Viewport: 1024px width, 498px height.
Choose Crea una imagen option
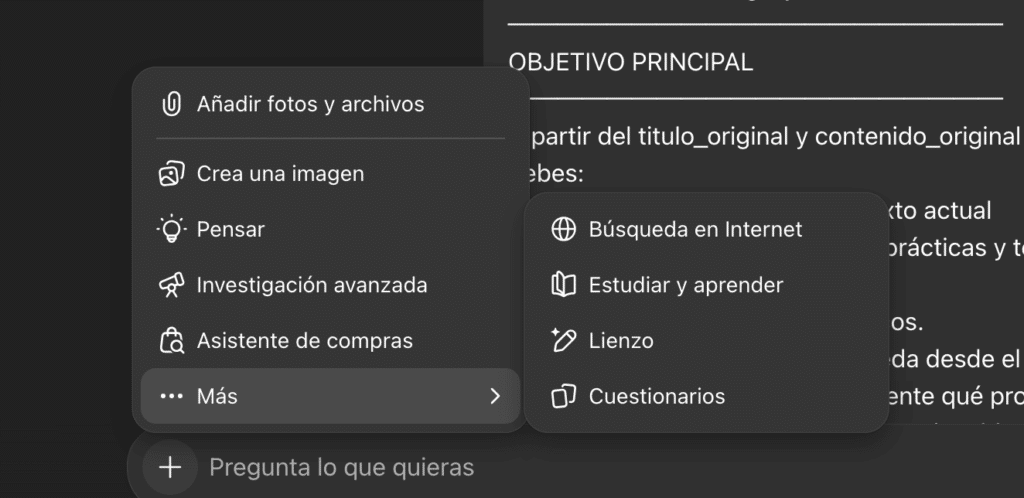click(x=330, y=174)
